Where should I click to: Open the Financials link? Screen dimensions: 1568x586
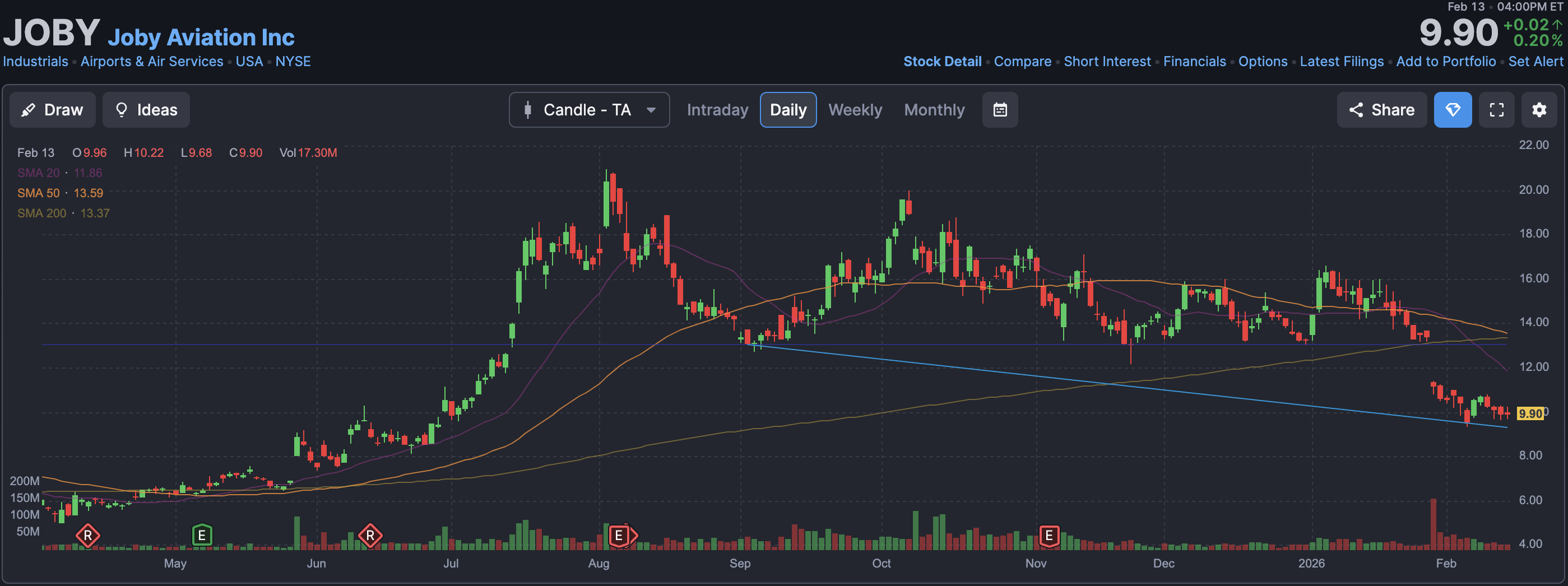point(1194,62)
